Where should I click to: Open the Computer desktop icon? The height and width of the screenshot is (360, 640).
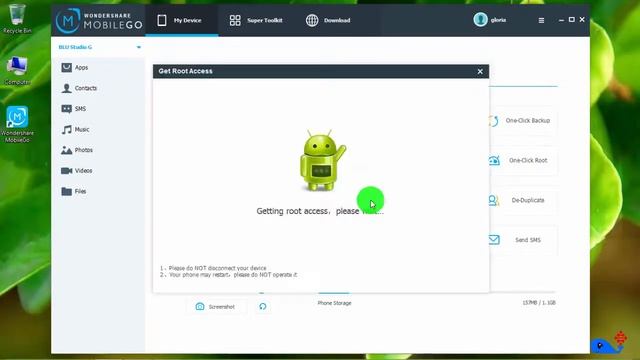pos(17,71)
